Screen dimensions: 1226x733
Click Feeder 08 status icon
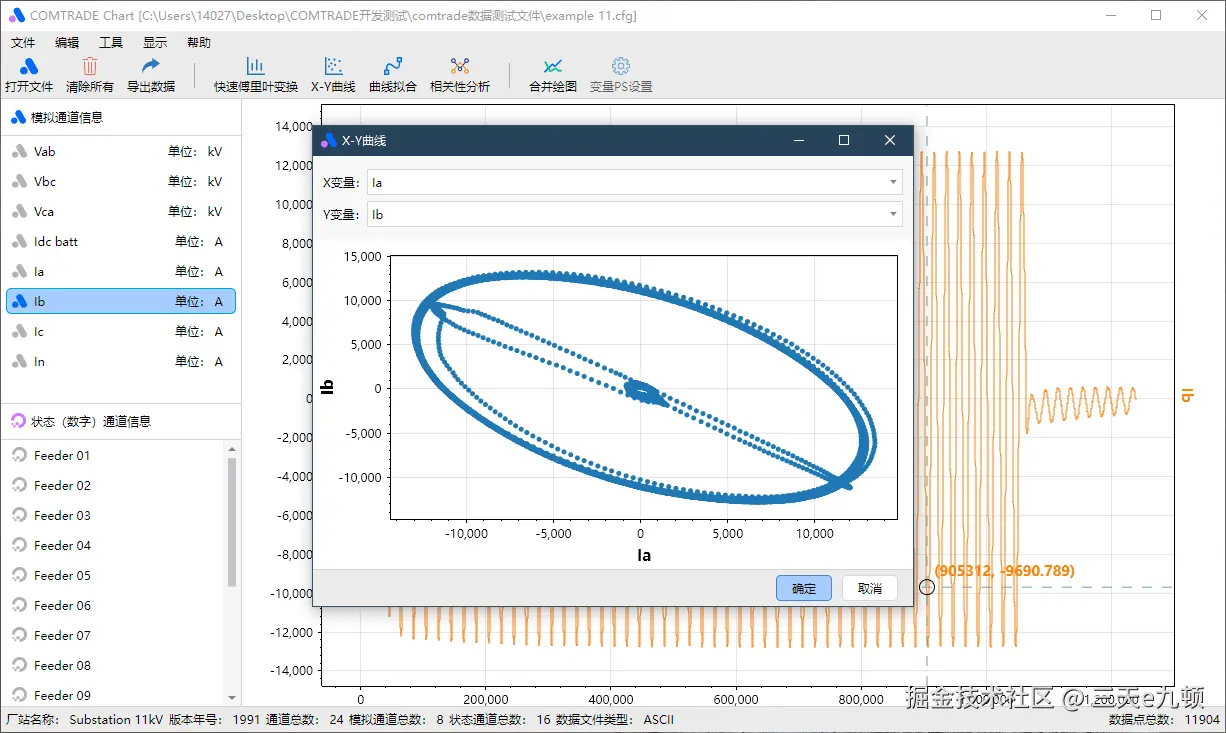click(19, 665)
